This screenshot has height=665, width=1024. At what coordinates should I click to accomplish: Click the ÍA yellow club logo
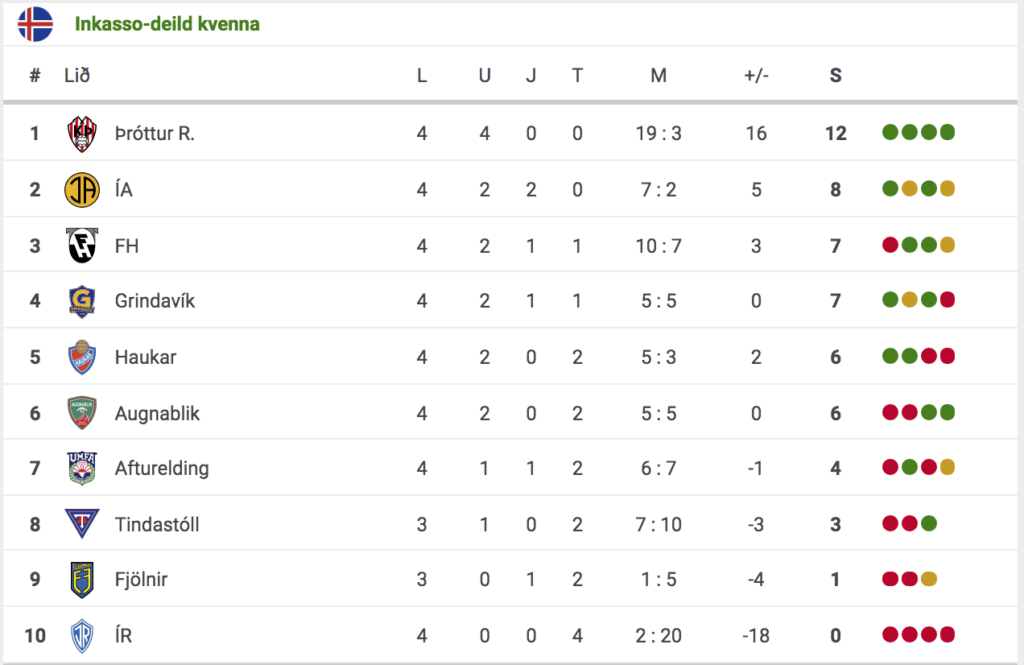click(x=82, y=190)
